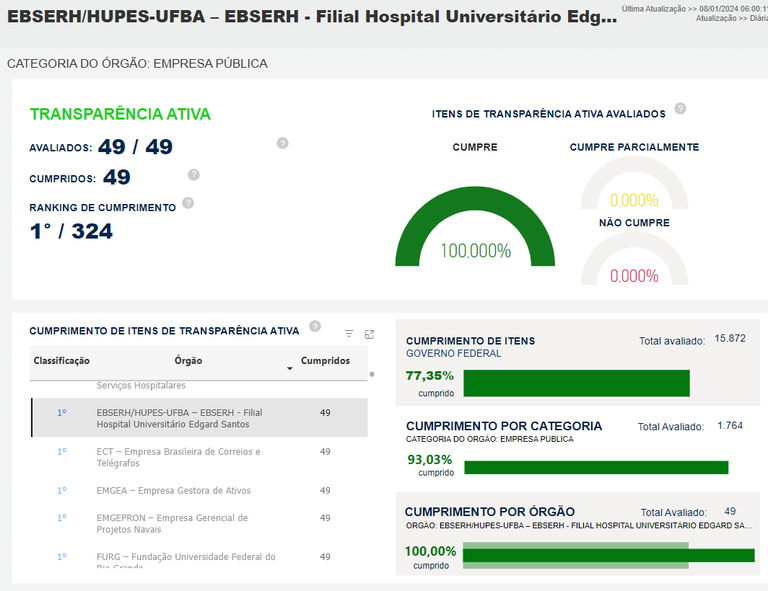The image size is (768, 591).
Task: Click the Governo Federal 77,35% bar
Action: 576,383
